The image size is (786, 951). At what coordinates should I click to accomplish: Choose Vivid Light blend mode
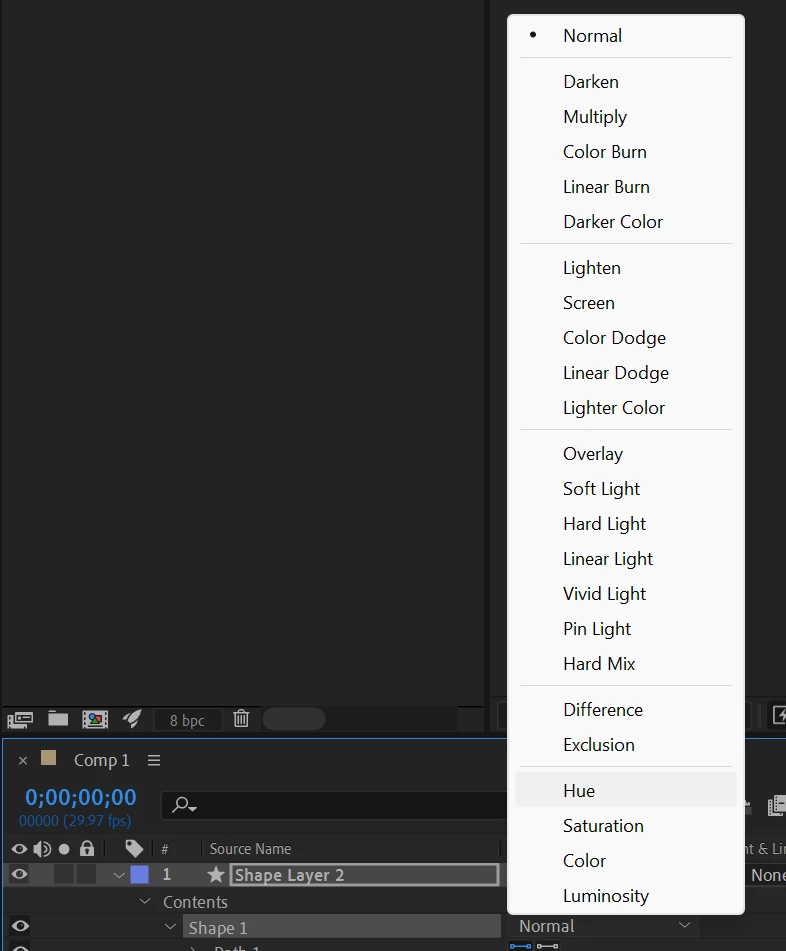(625, 594)
